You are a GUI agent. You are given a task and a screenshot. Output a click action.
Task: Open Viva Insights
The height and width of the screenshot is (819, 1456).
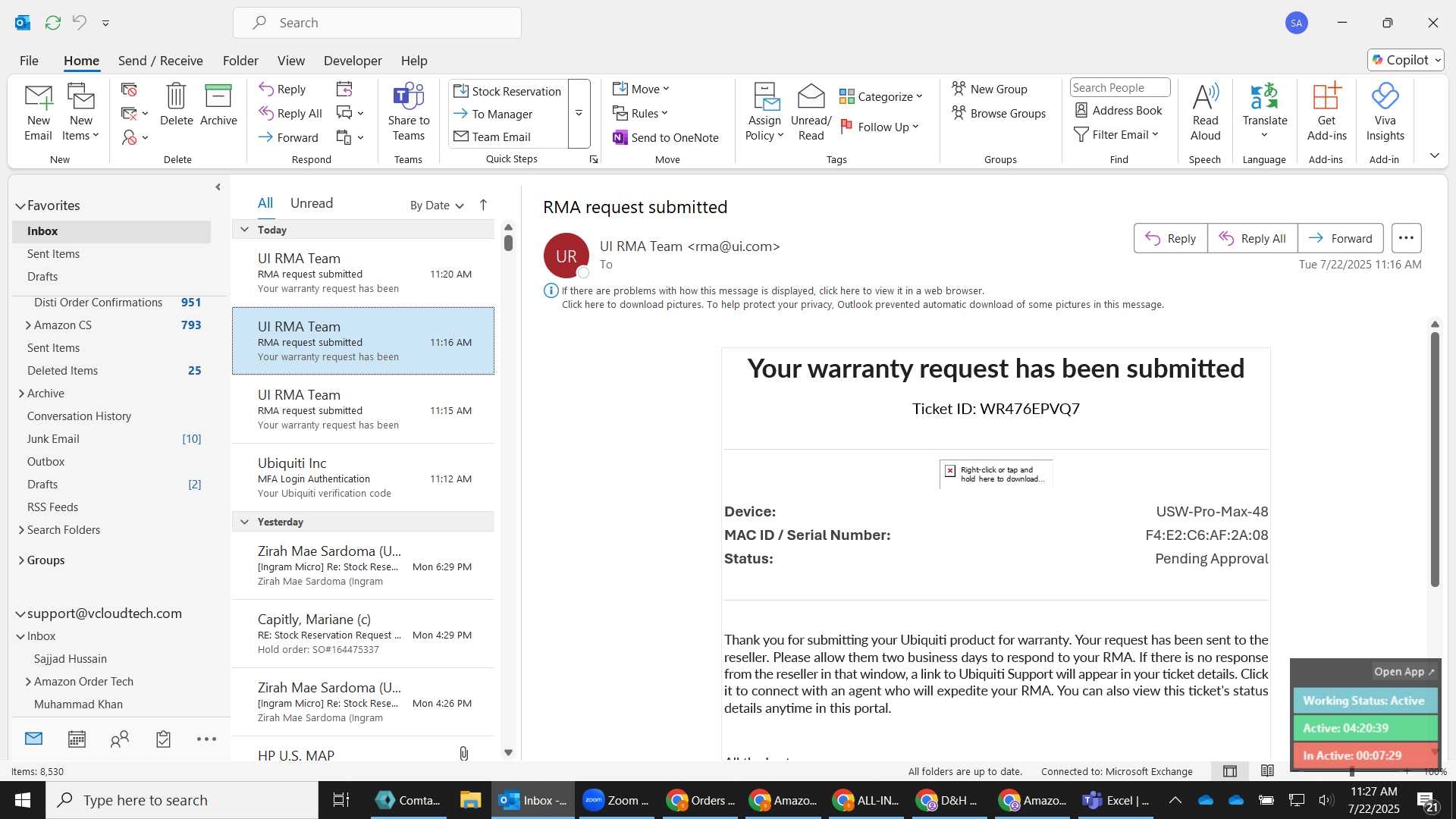(x=1385, y=112)
